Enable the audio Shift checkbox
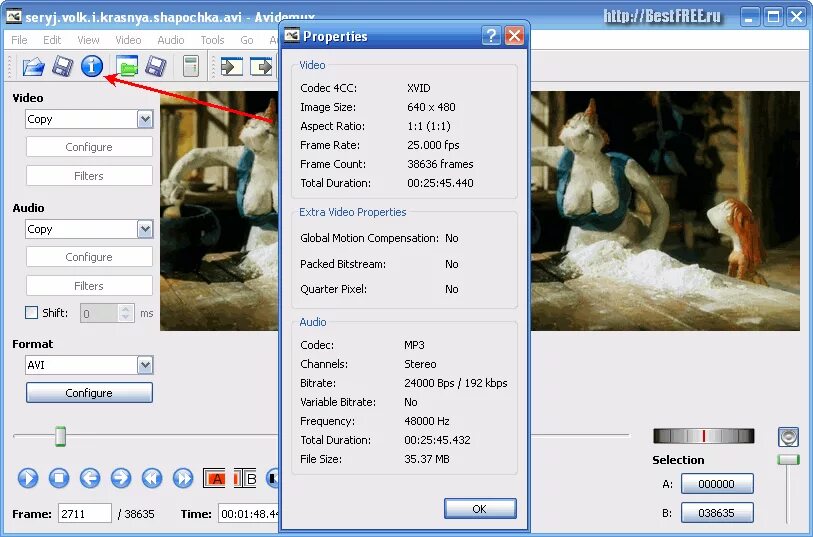This screenshot has width=813, height=537. click(x=32, y=313)
